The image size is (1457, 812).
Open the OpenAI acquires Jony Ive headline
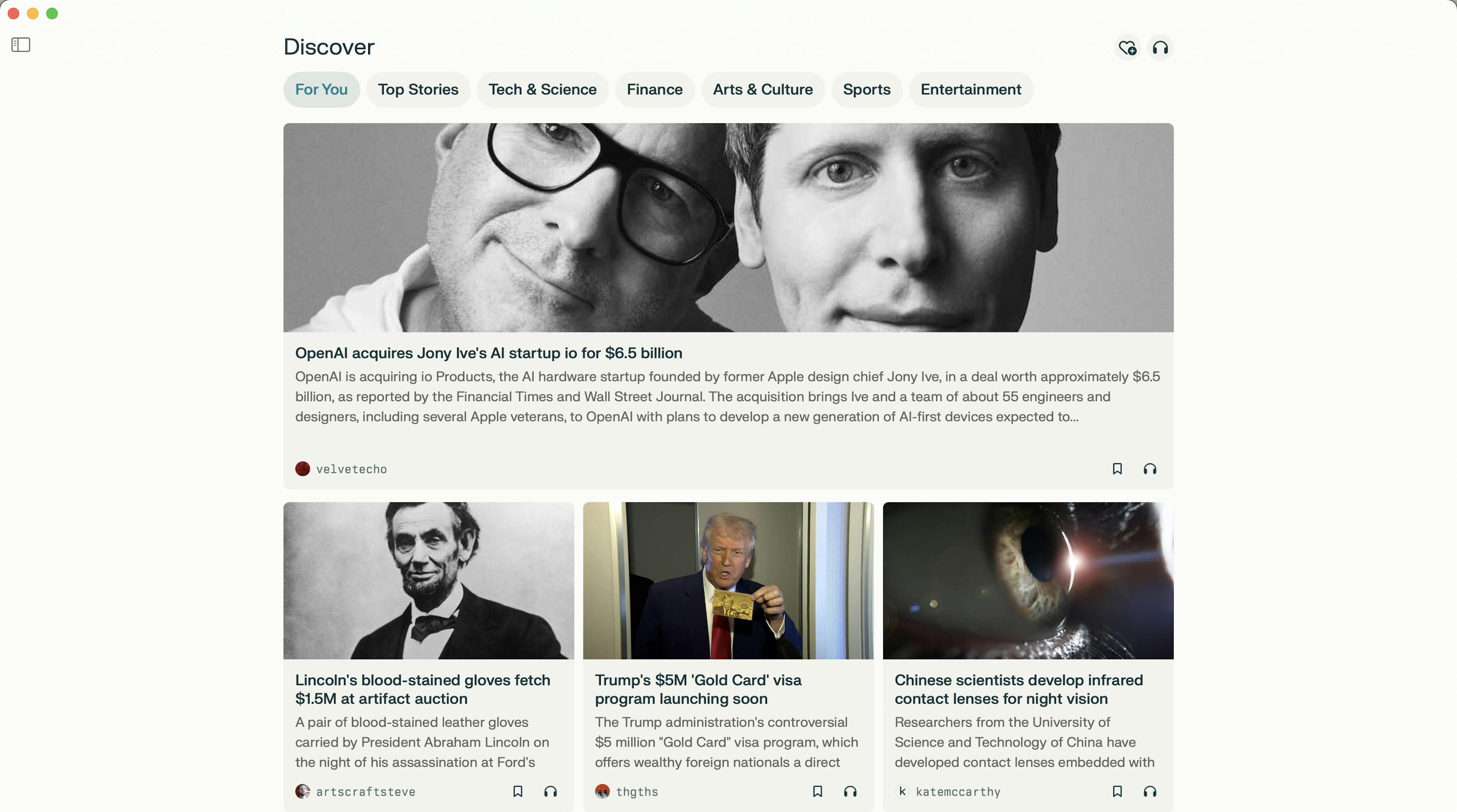click(x=489, y=353)
